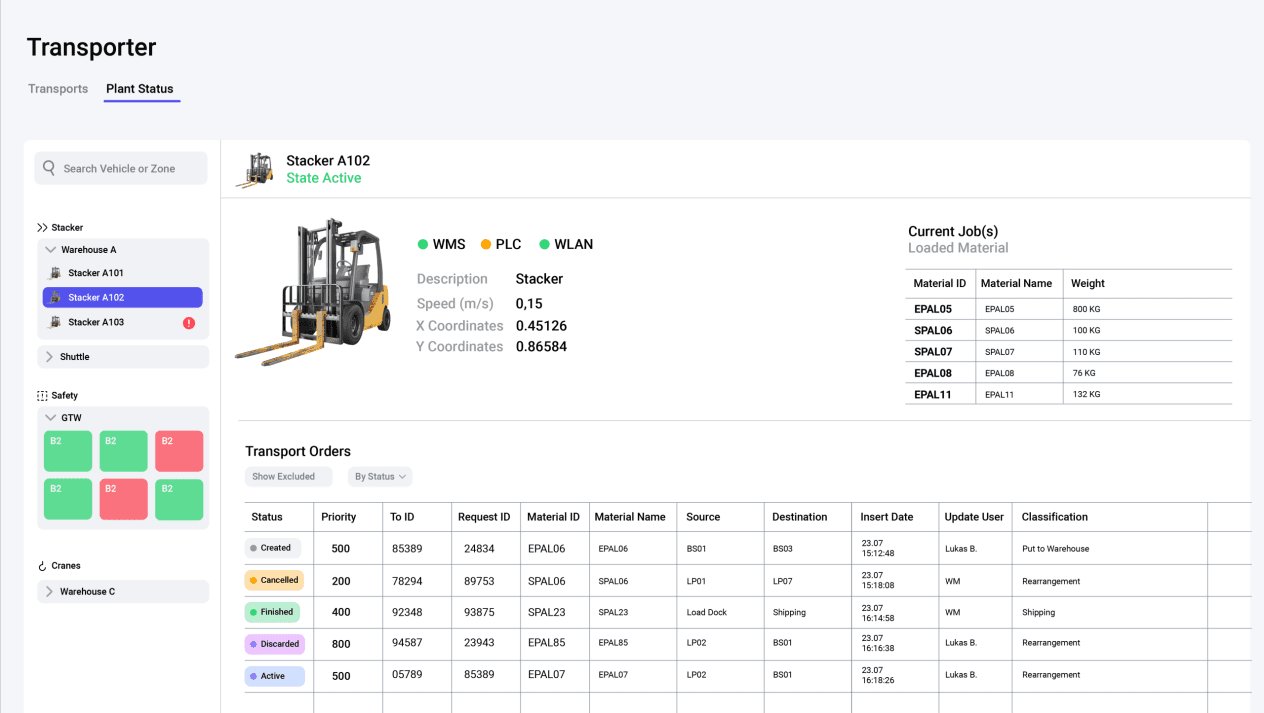Switch to the Transports tab
This screenshot has width=1264, height=713.
58,89
